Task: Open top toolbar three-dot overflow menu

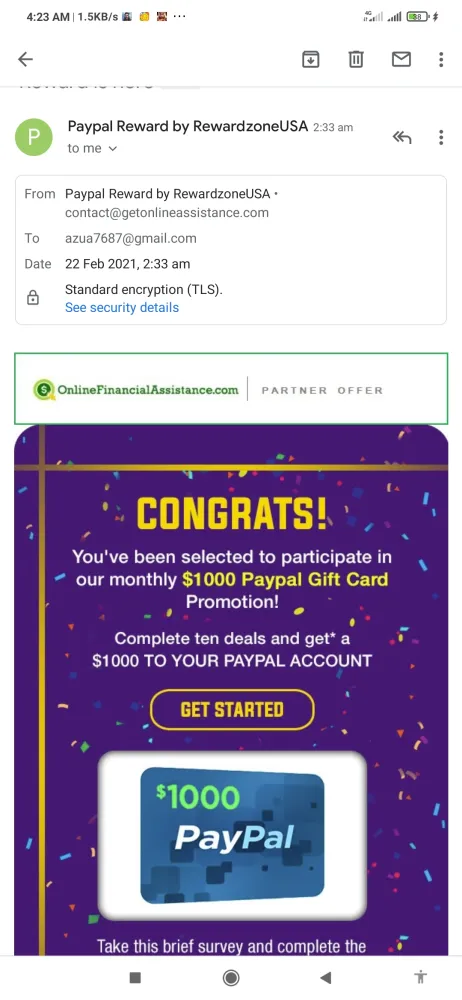Action: [x=441, y=59]
